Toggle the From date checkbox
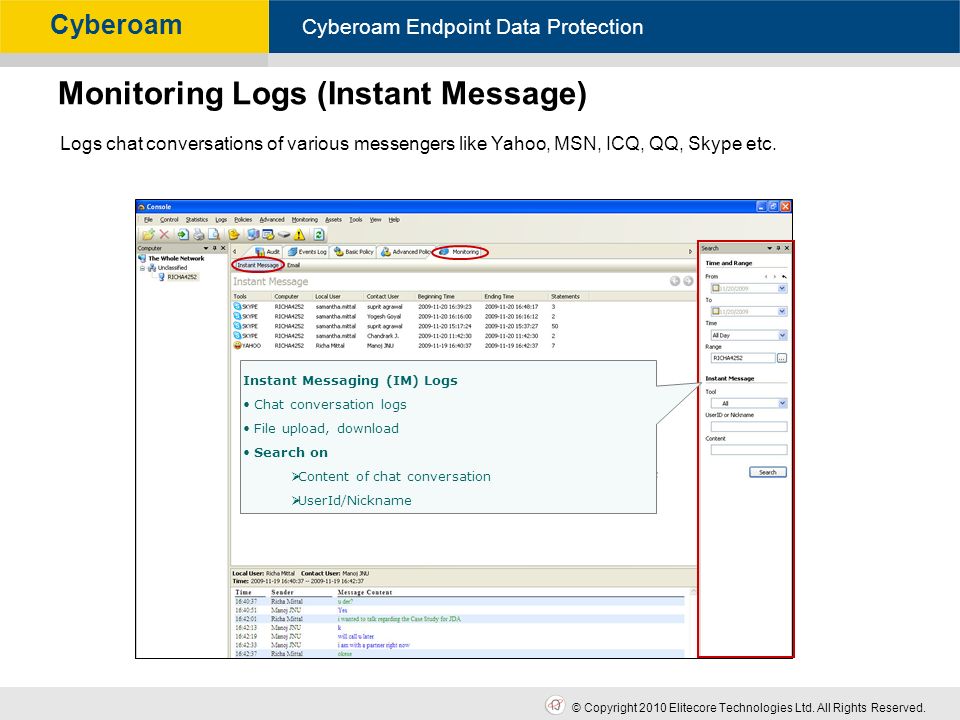This screenshot has height=720, width=960. pos(715,288)
